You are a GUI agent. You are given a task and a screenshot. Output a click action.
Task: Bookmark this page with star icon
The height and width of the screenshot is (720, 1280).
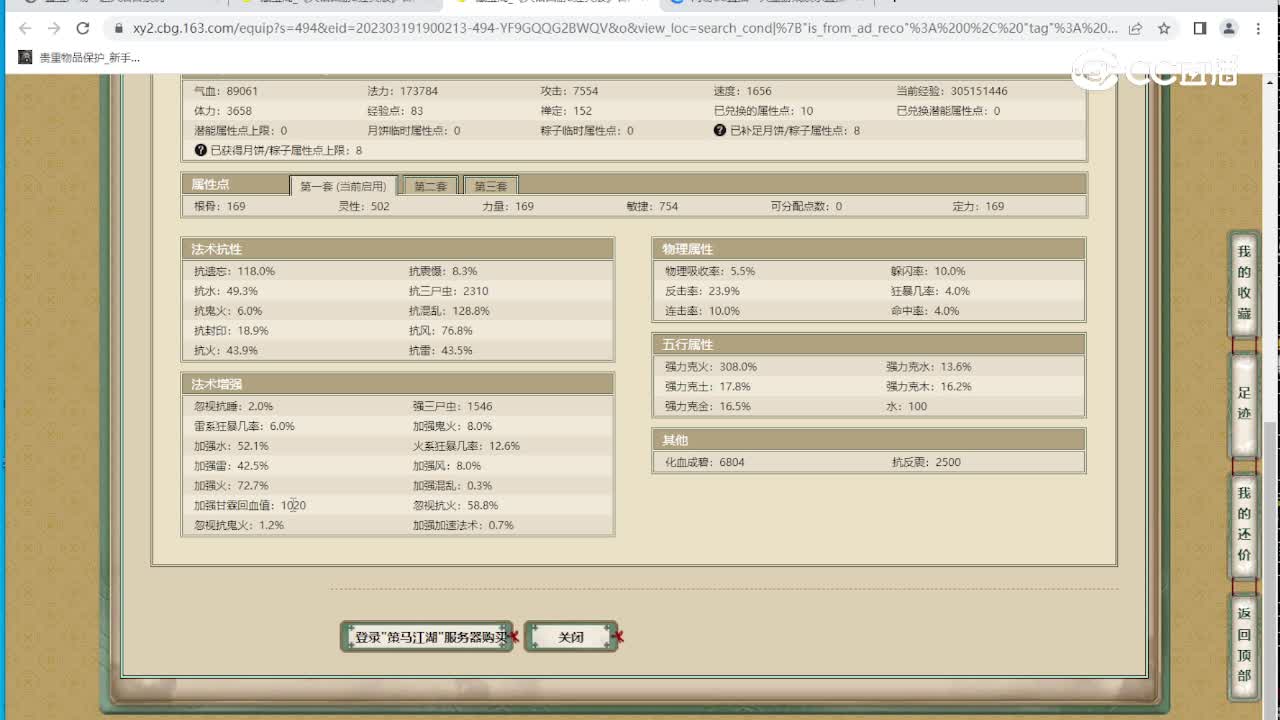pyautogui.click(x=1164, y=29)
